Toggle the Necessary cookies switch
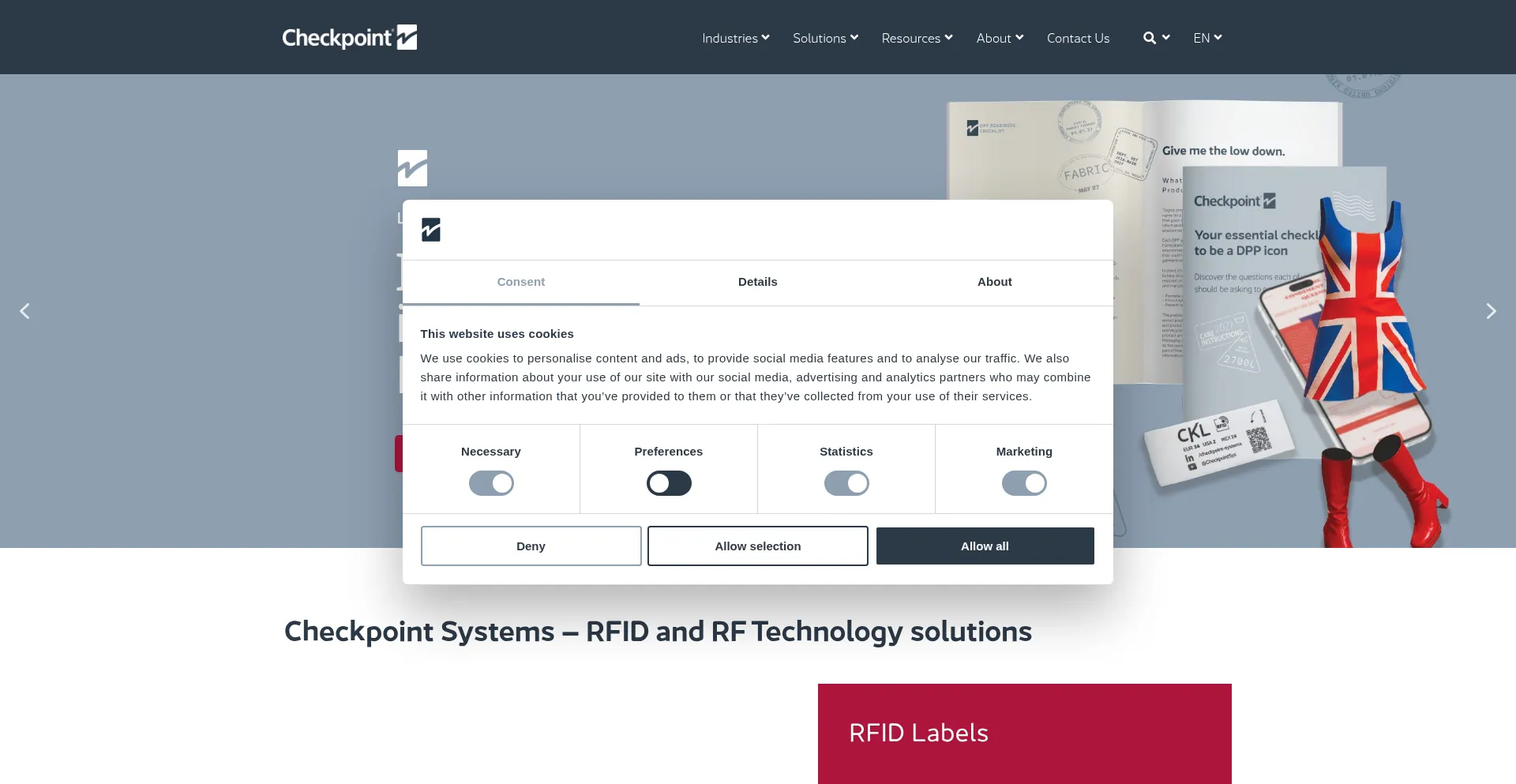This screenshot has height=784, width=1516. pyautogui.click(x=491, y=483)
